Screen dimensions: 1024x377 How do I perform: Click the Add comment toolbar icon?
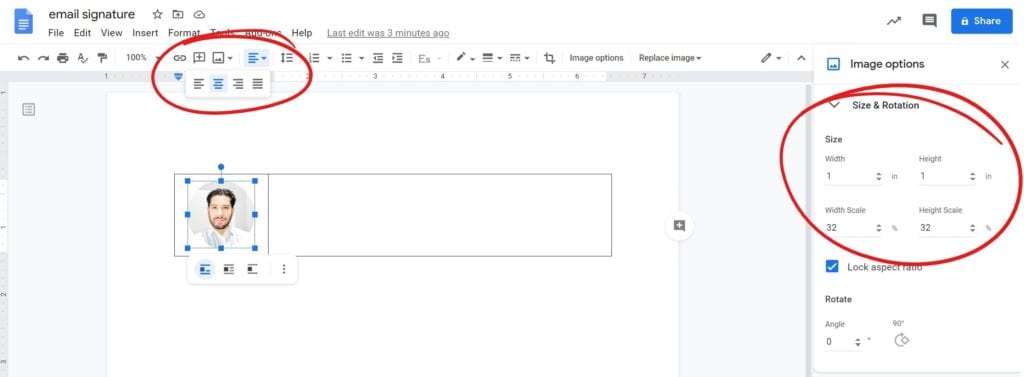pyautogui.click(x=199, y=58)
